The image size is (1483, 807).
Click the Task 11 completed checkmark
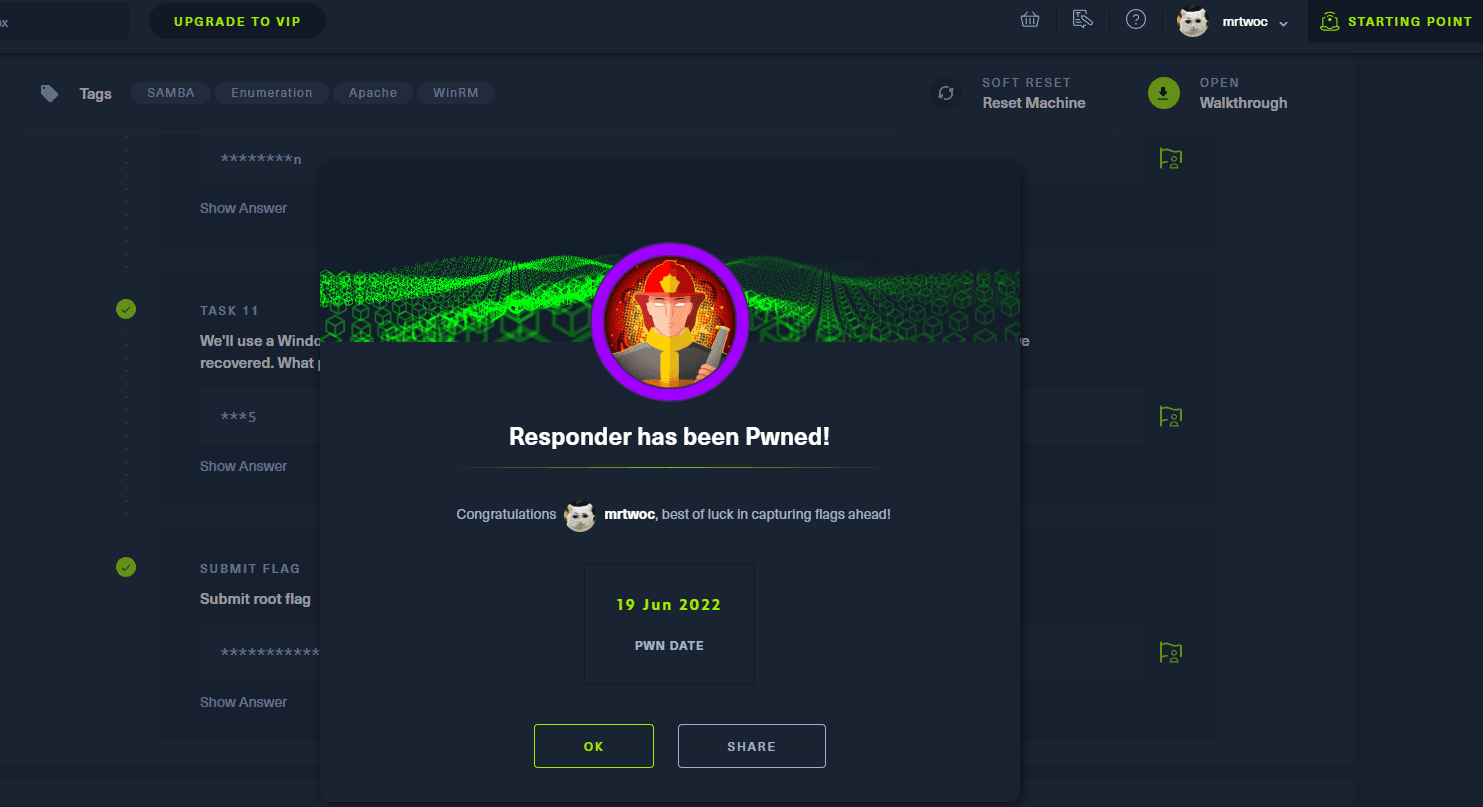[125, 309]
